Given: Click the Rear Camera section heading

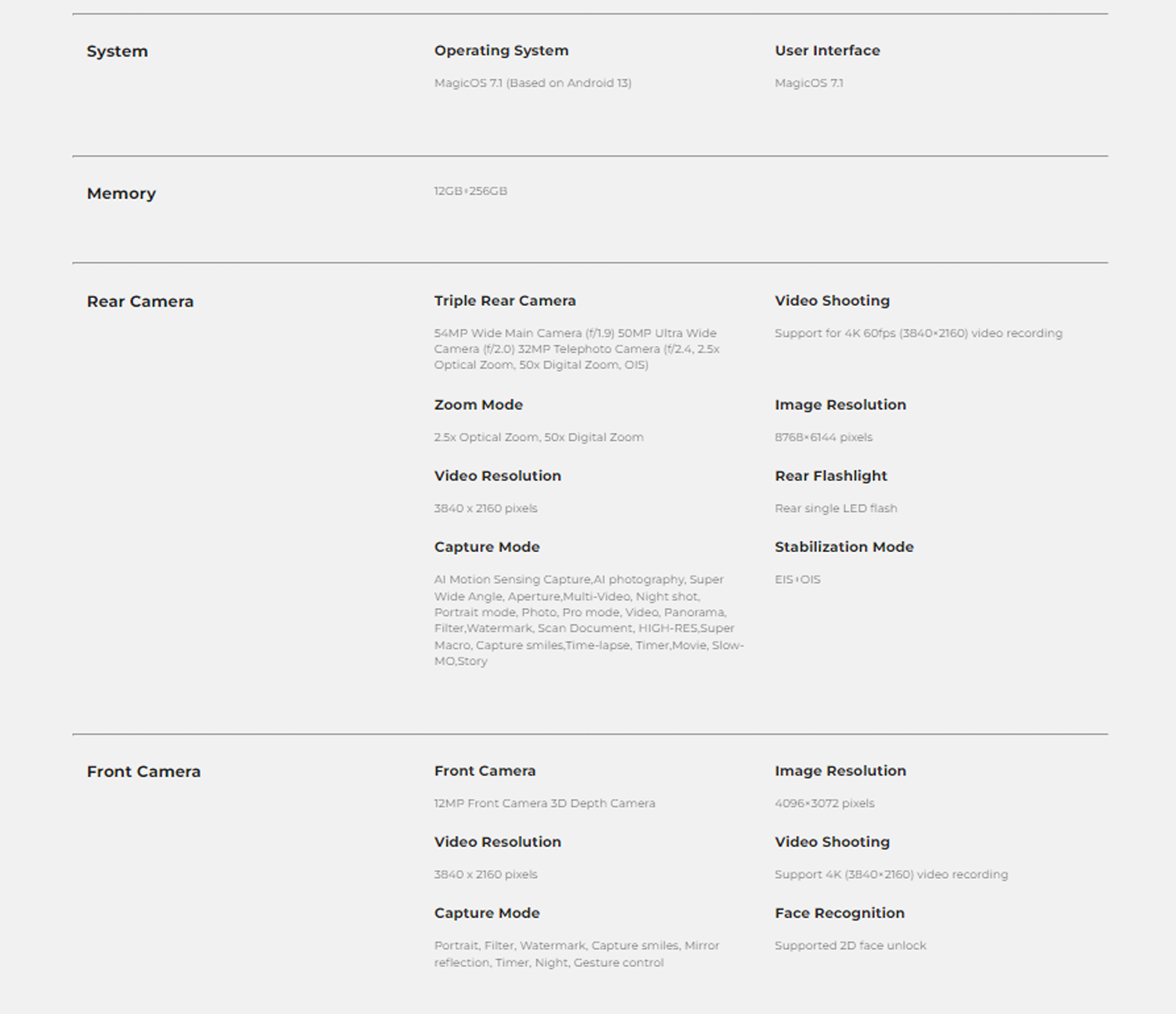Looking at the screenshot, I should 140,302.
